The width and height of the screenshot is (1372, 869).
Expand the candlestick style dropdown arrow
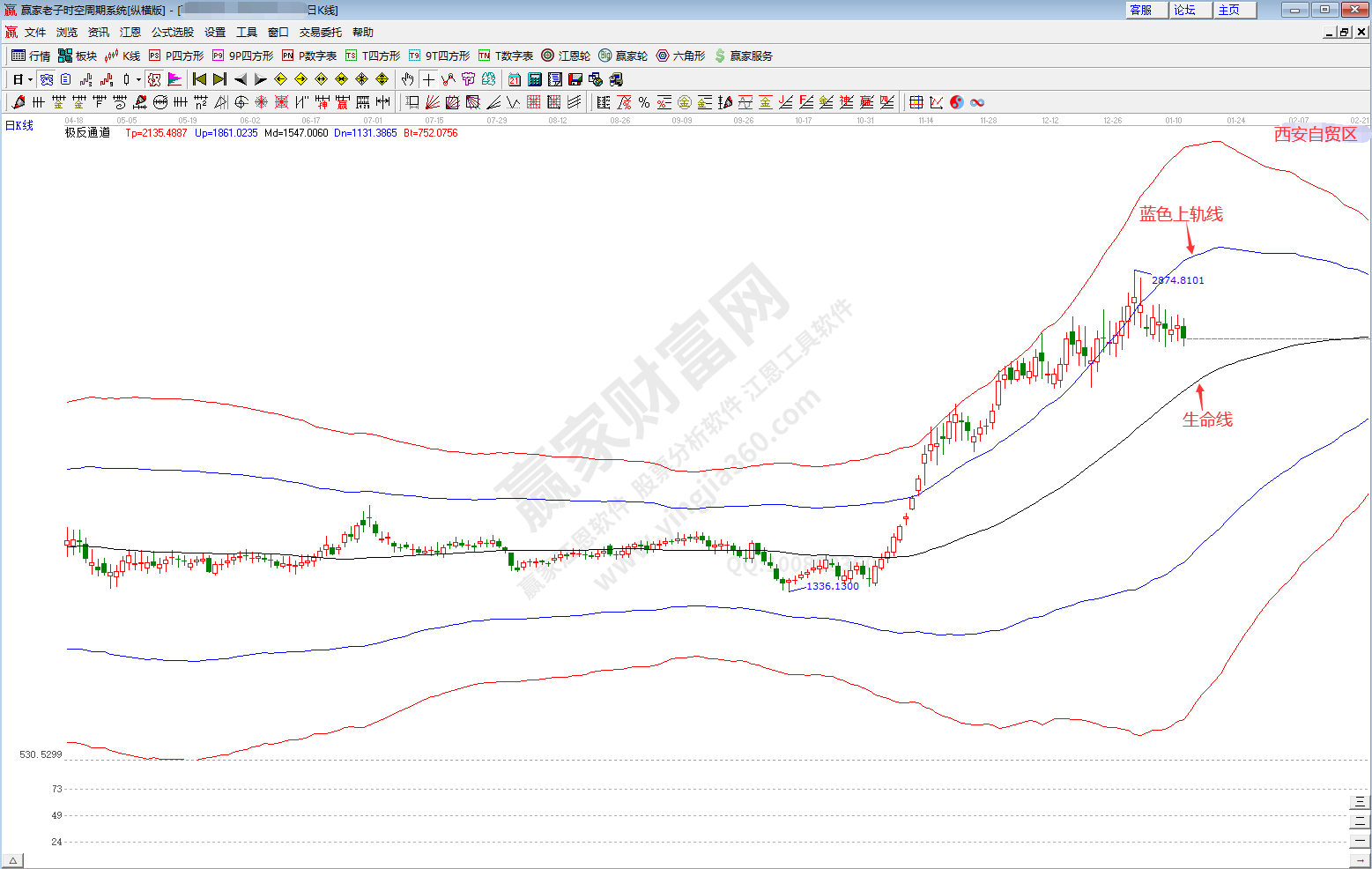[138, 79]
